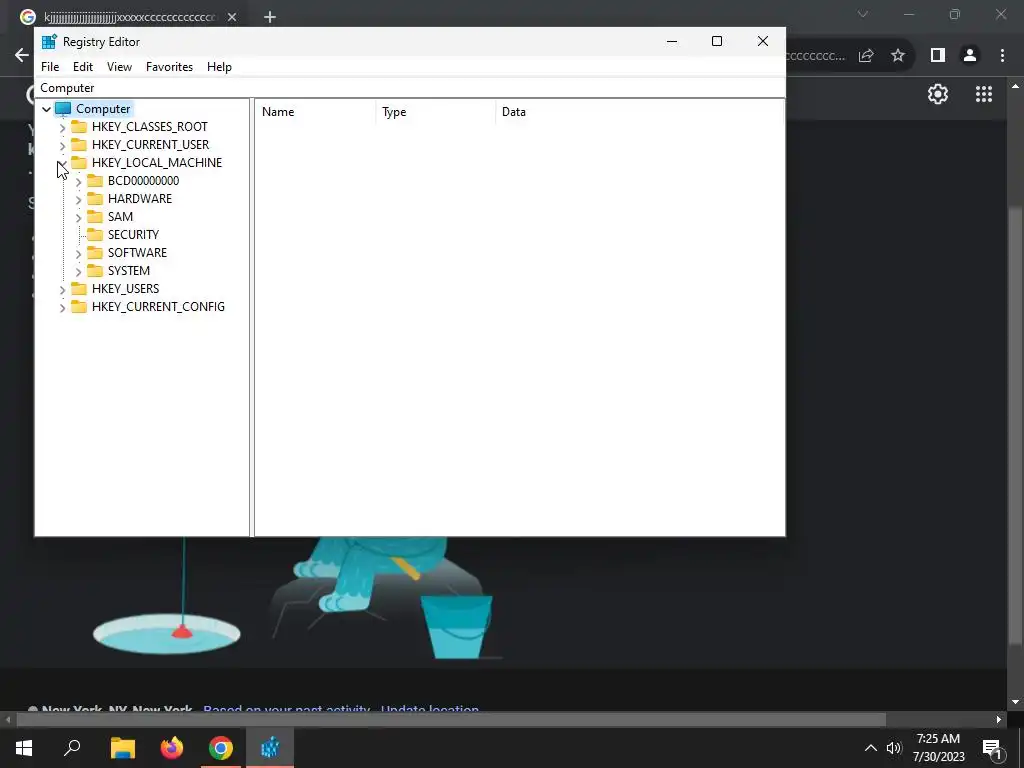1024x768 pixels.
Task: Launch Firefox from the taskbar
Action: 172,748
